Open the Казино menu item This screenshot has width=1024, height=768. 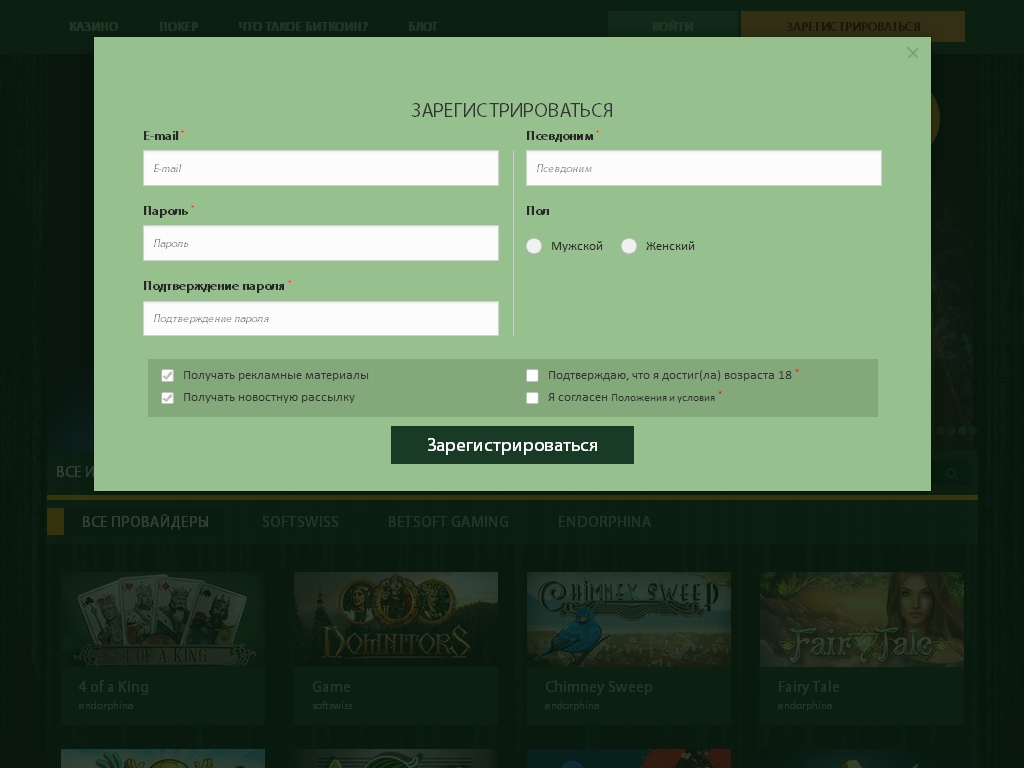point(94,26)
